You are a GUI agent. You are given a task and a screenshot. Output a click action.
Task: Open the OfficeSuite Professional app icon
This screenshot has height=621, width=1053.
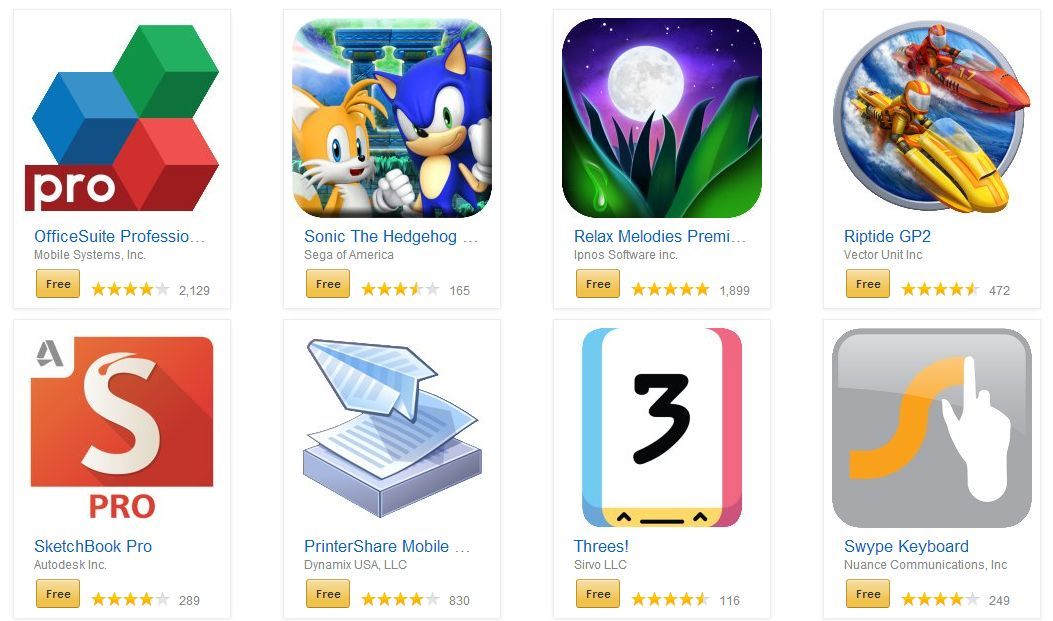(x=122, y=117)
